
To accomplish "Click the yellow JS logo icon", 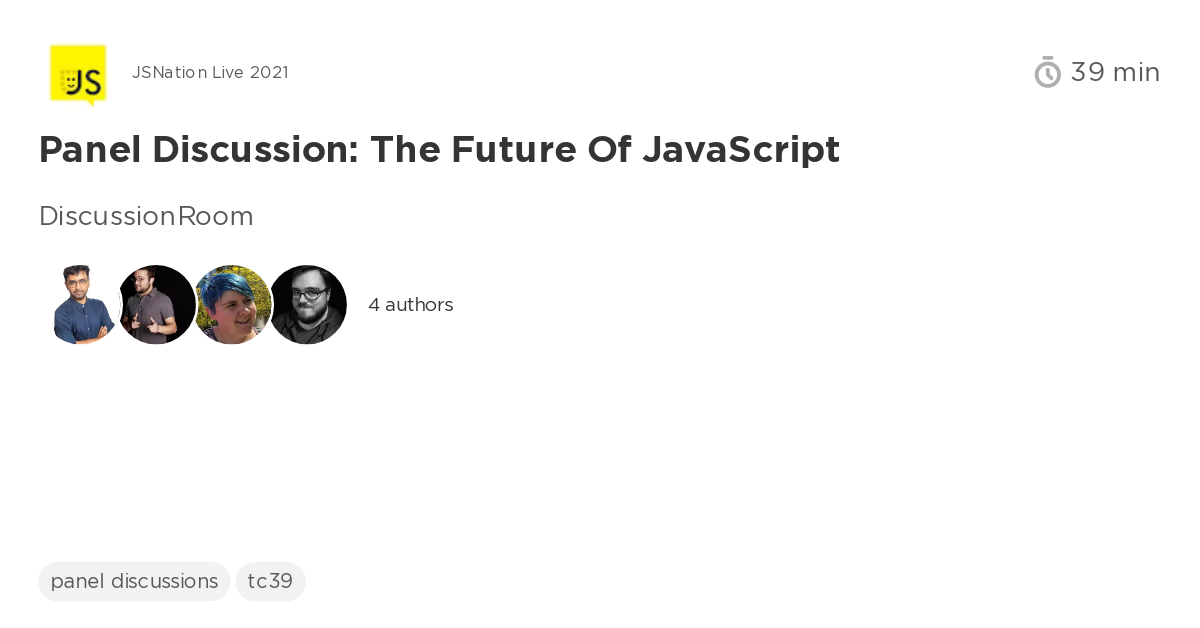I will [x=79, y=74].
